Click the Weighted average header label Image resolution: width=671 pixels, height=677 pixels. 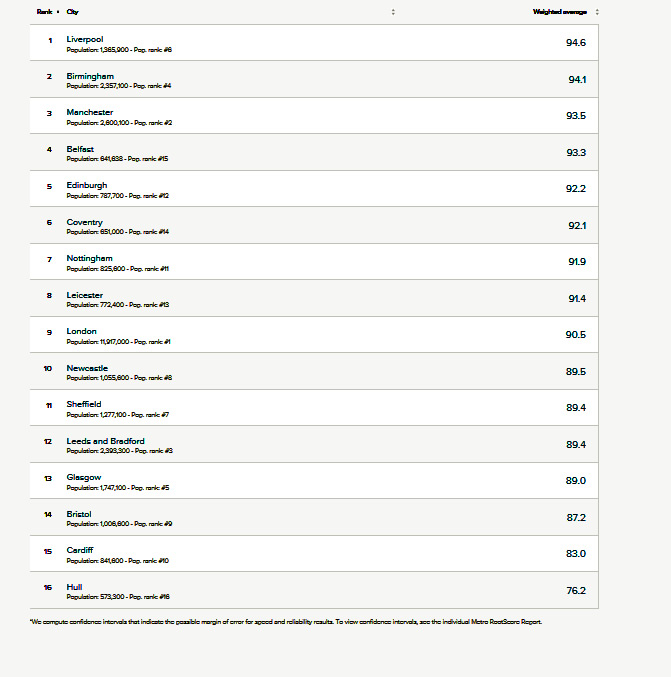coord(560,12)
